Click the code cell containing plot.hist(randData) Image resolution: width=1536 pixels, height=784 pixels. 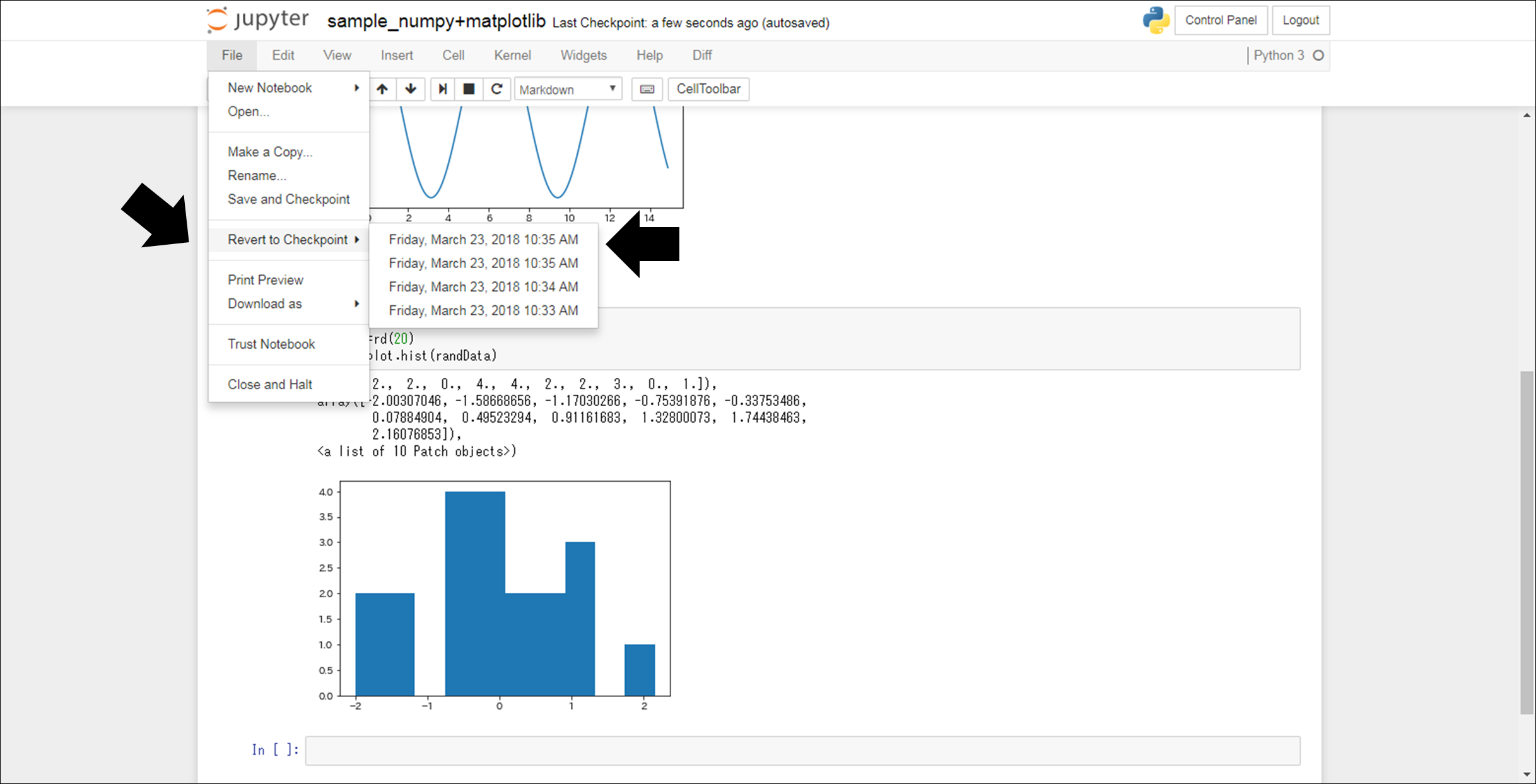click(802, 339)
